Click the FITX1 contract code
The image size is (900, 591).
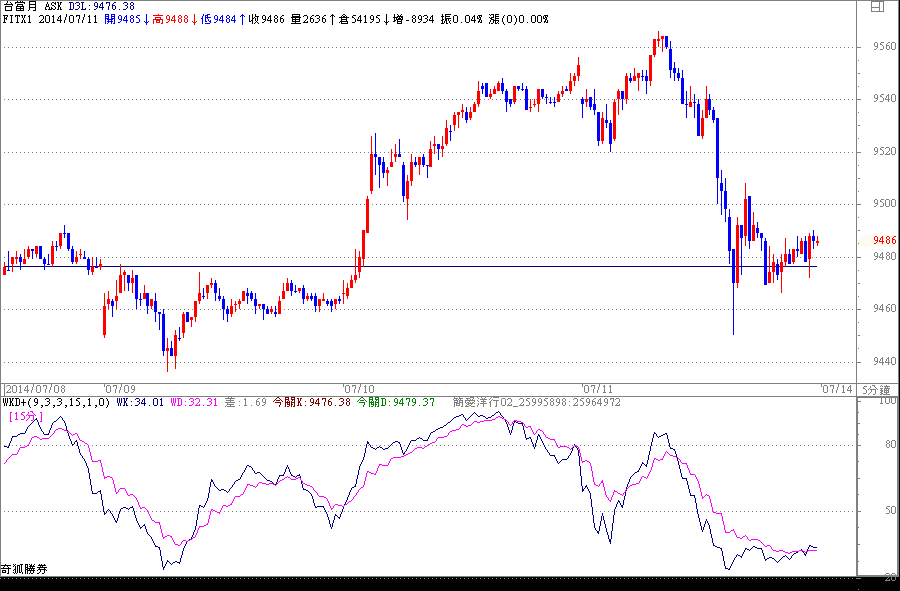[x=19, y=19]
